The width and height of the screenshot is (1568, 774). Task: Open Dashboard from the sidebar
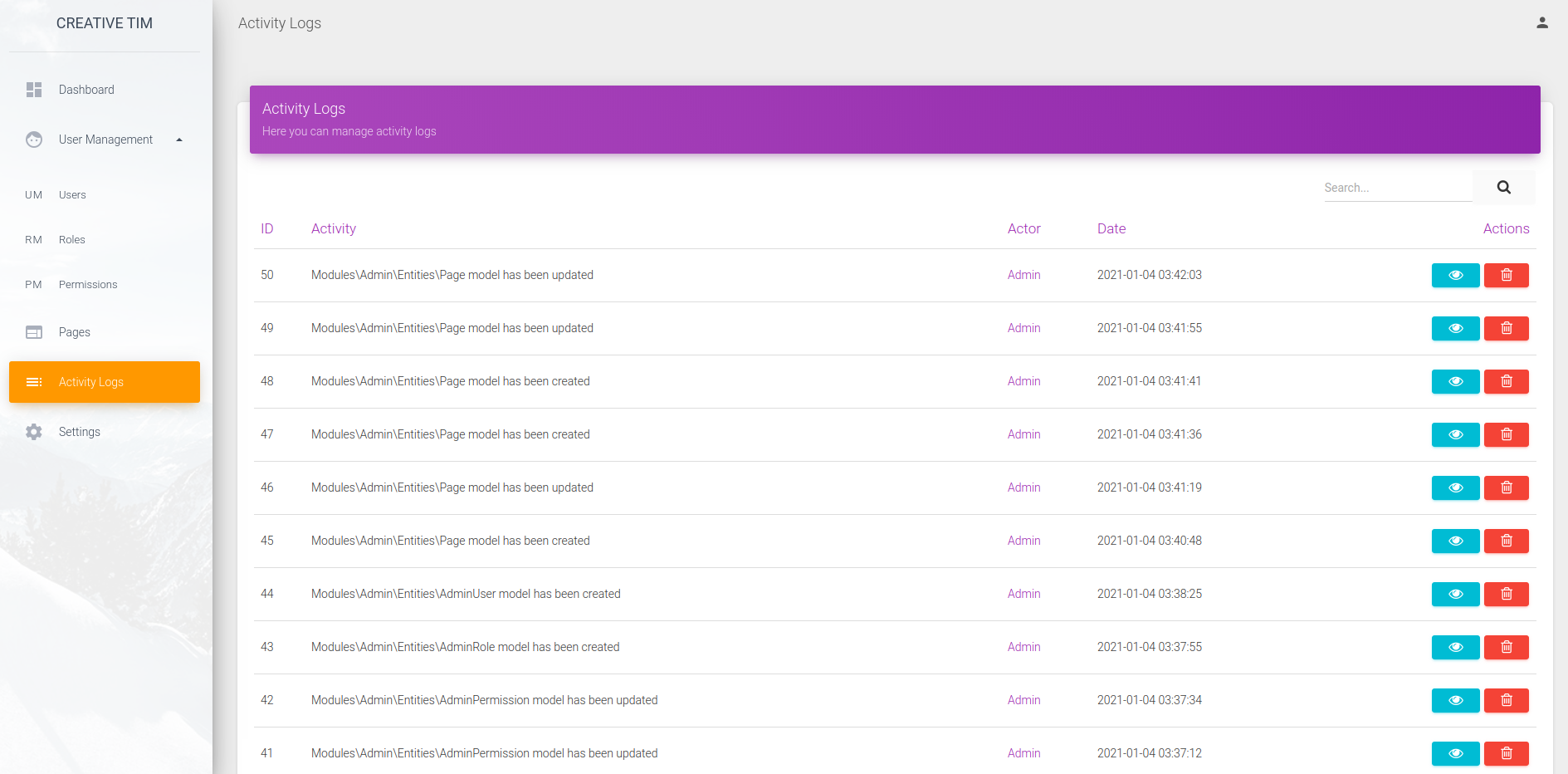[105, 90]
